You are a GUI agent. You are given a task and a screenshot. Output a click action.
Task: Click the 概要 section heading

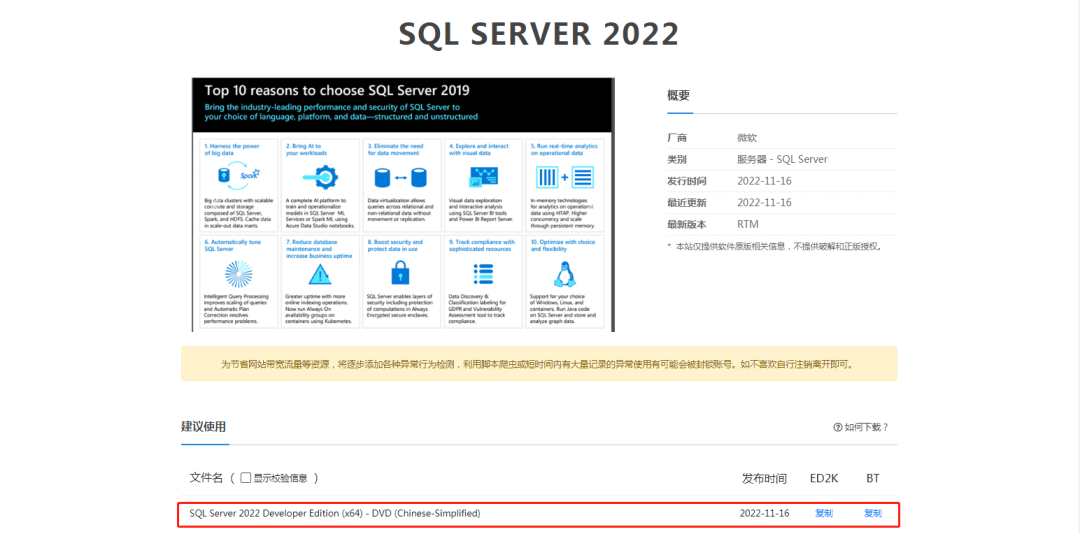pyautogui.click(x=678, y=96)
